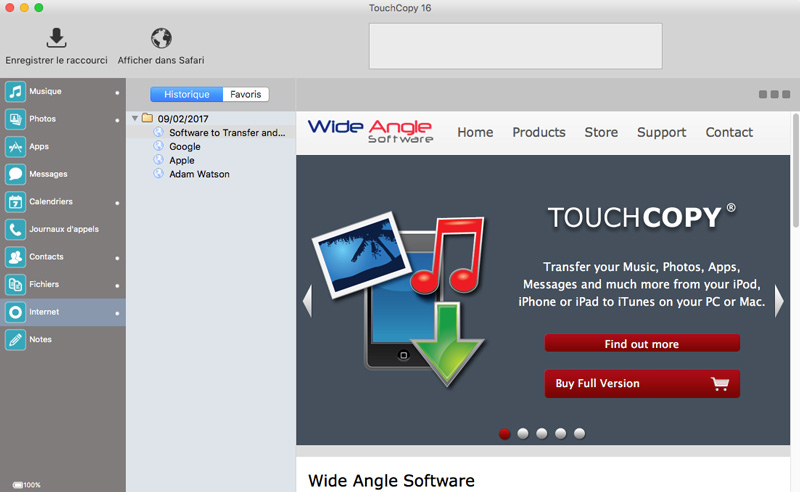This screenshot has width=800, height=492.
Task: Click the battery 100% status indicator
Action: pyautogui.click(x=27, y=485)
